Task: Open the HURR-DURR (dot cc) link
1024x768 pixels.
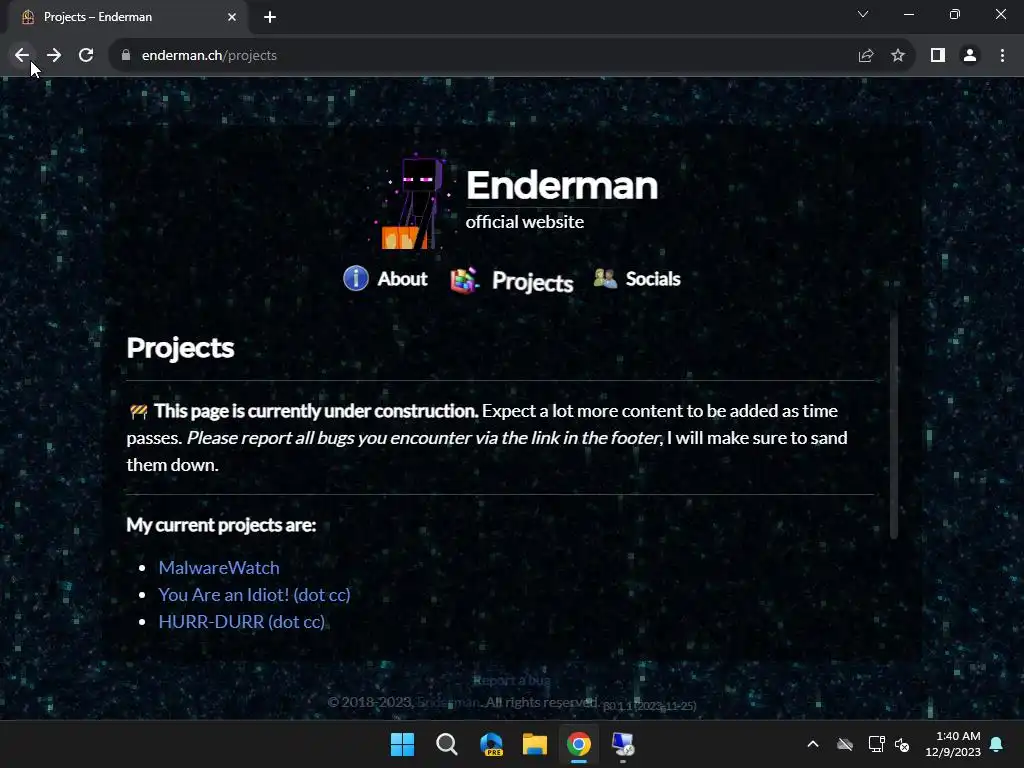Action: tap(242, 622)
